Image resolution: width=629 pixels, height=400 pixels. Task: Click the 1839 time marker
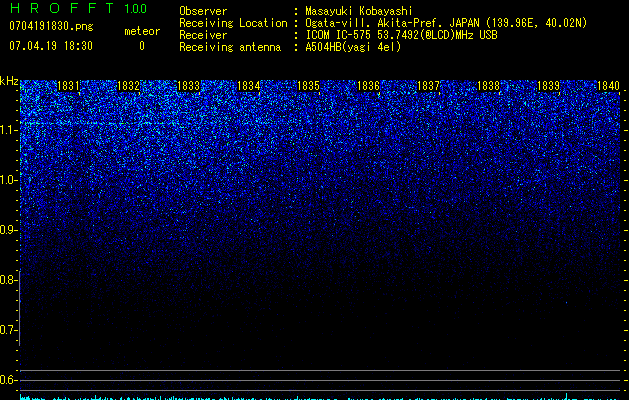click(x=548, y=86)
